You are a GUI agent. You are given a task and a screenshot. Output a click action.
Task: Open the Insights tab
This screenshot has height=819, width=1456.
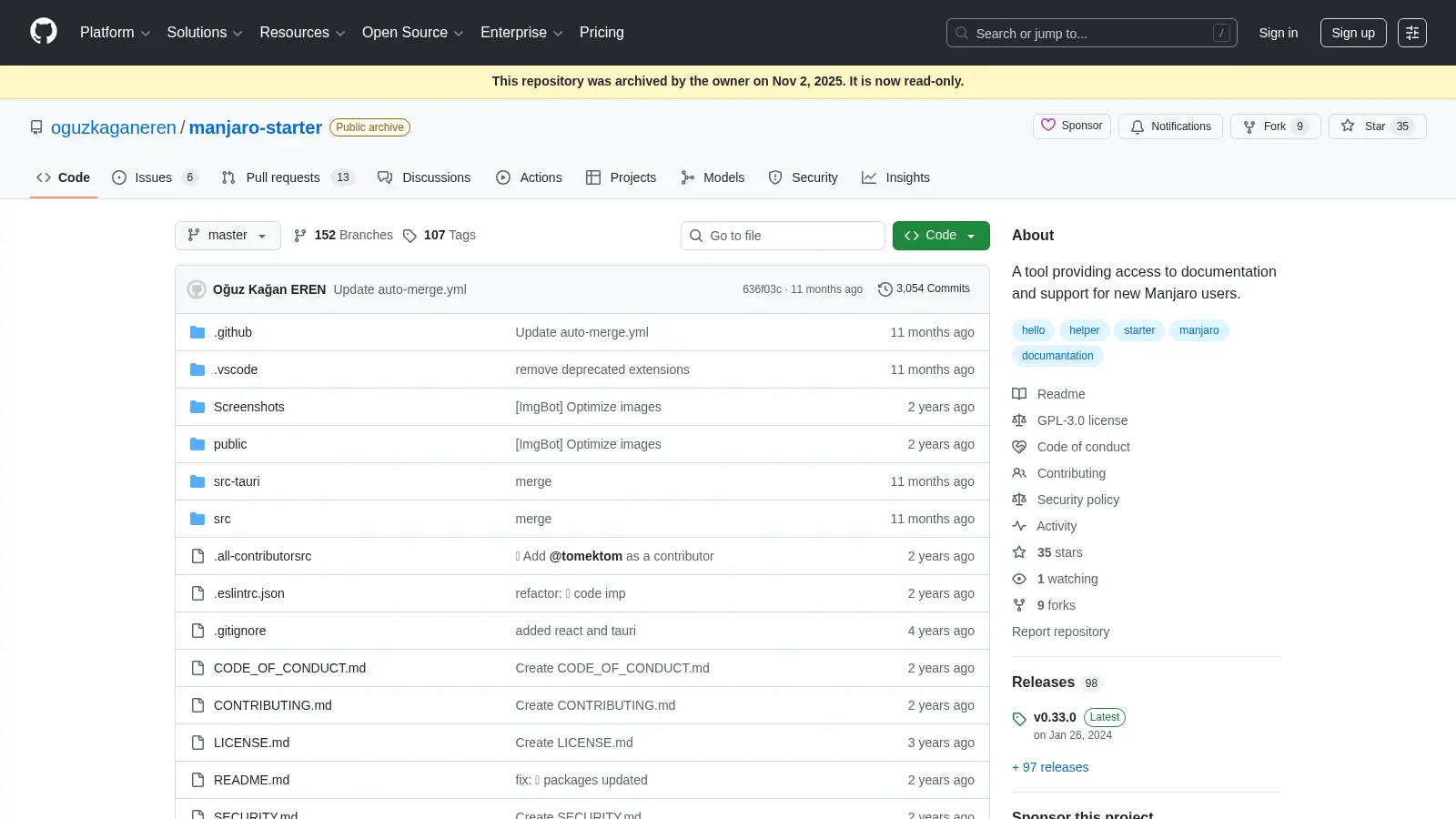click(x=896, y=177)
